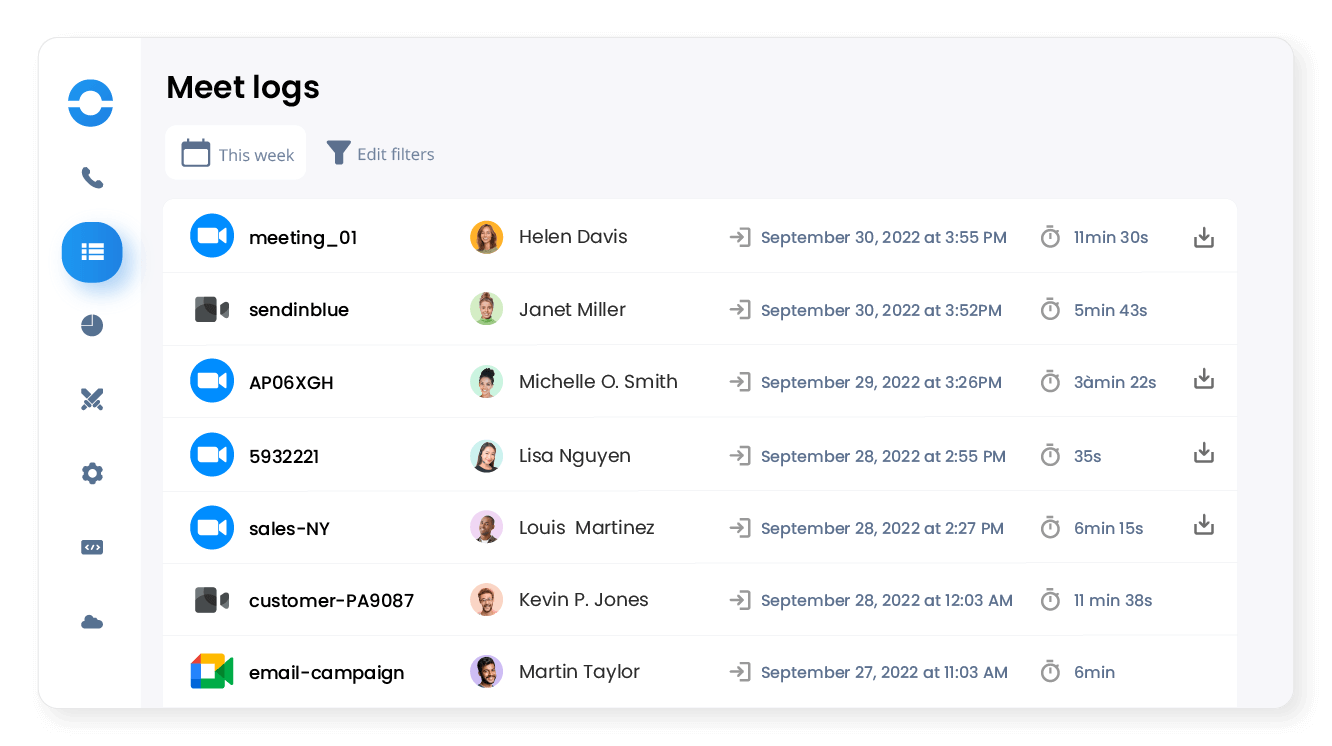
Task: Click the sendinblue app icon on customer-PA9087 row
Action: 212,599
